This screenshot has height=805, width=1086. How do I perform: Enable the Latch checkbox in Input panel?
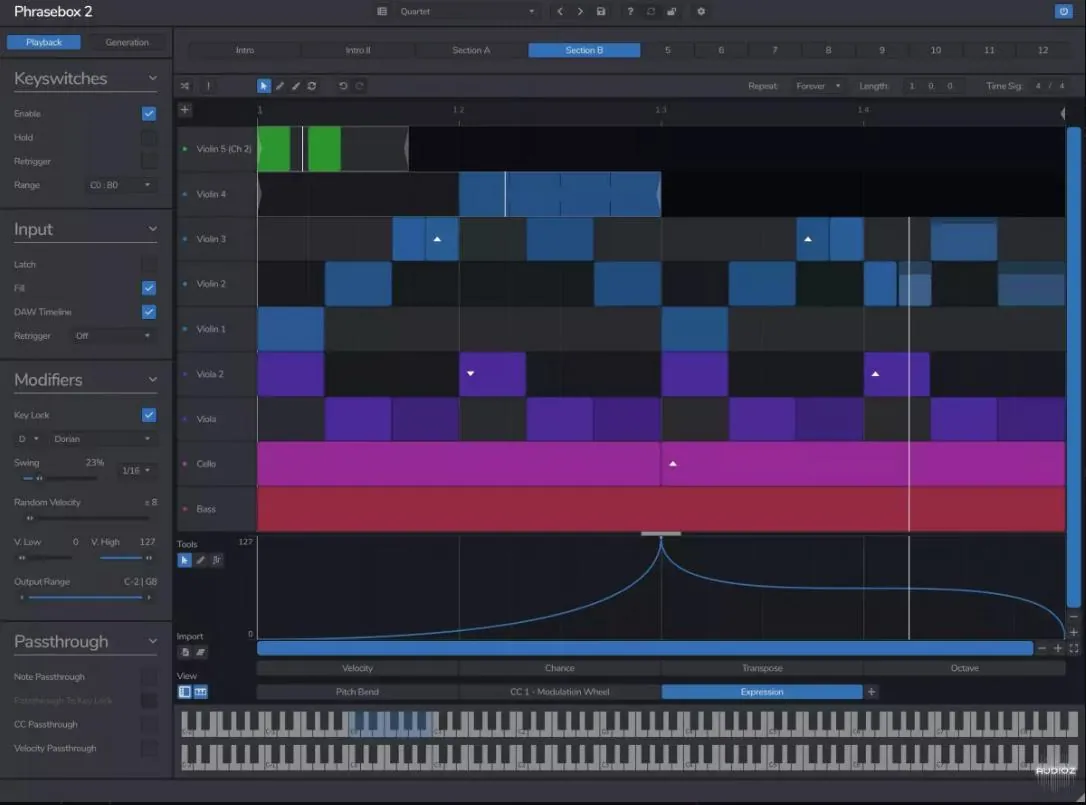coord(148,263)
